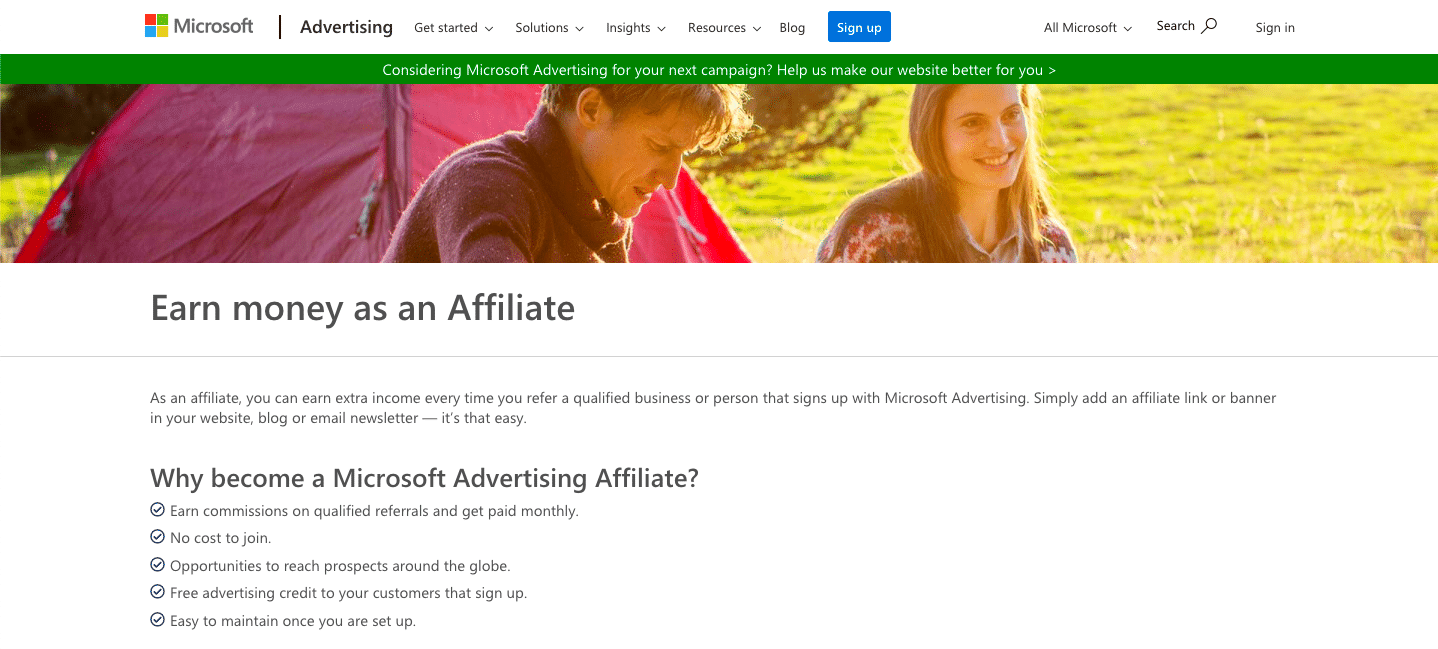
Task: Go to the Blog page
Action: 792,28
